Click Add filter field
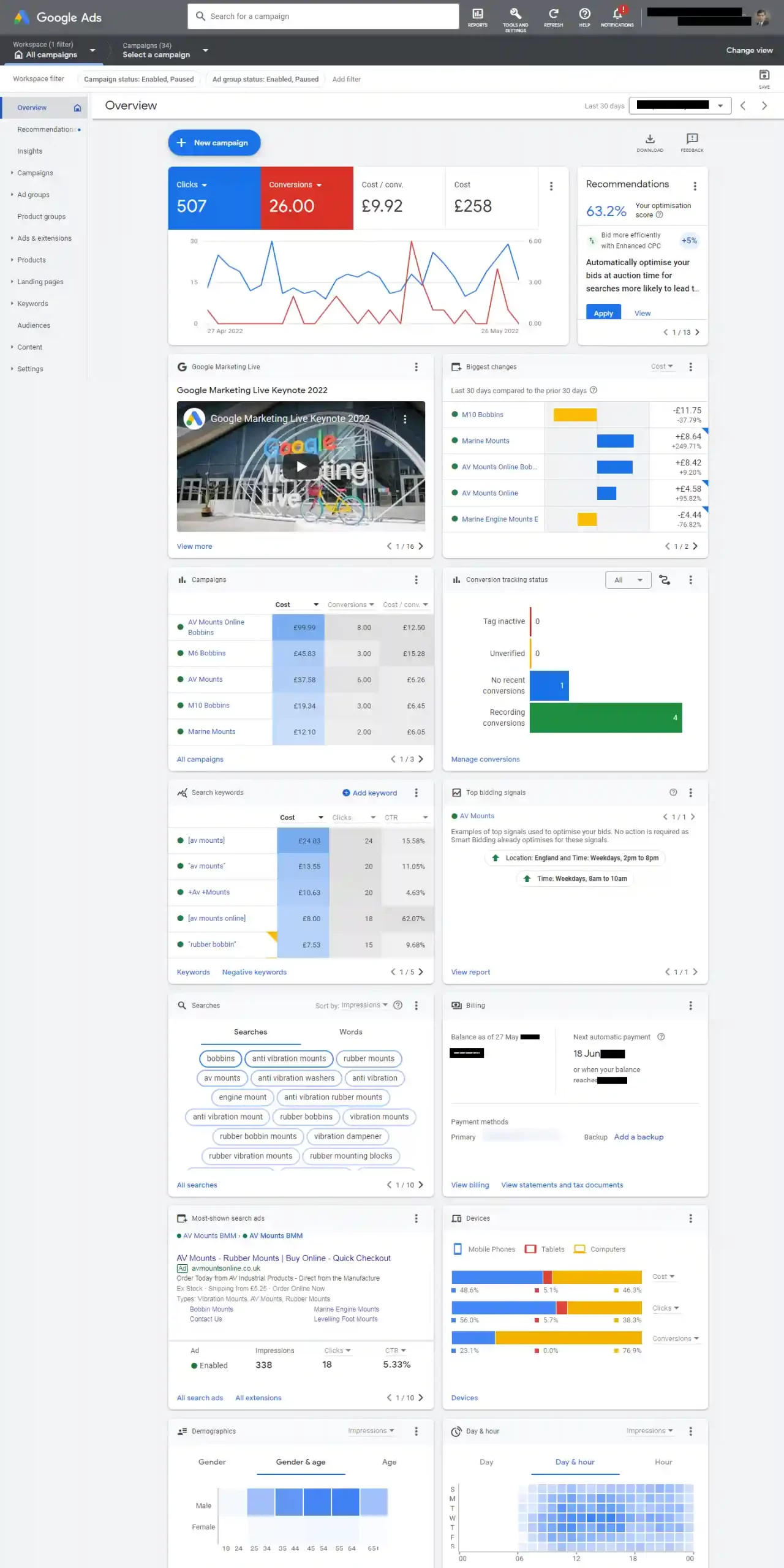 [x=346, y=79]
